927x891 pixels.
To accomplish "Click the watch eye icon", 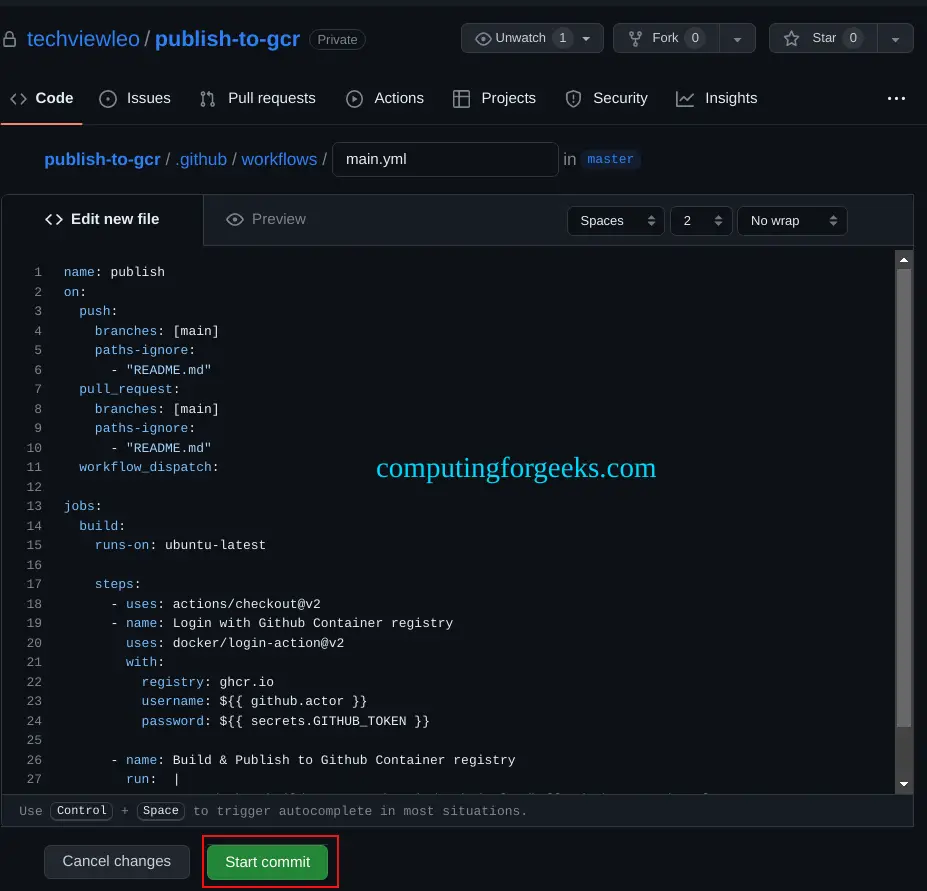I will click(483, 39).
